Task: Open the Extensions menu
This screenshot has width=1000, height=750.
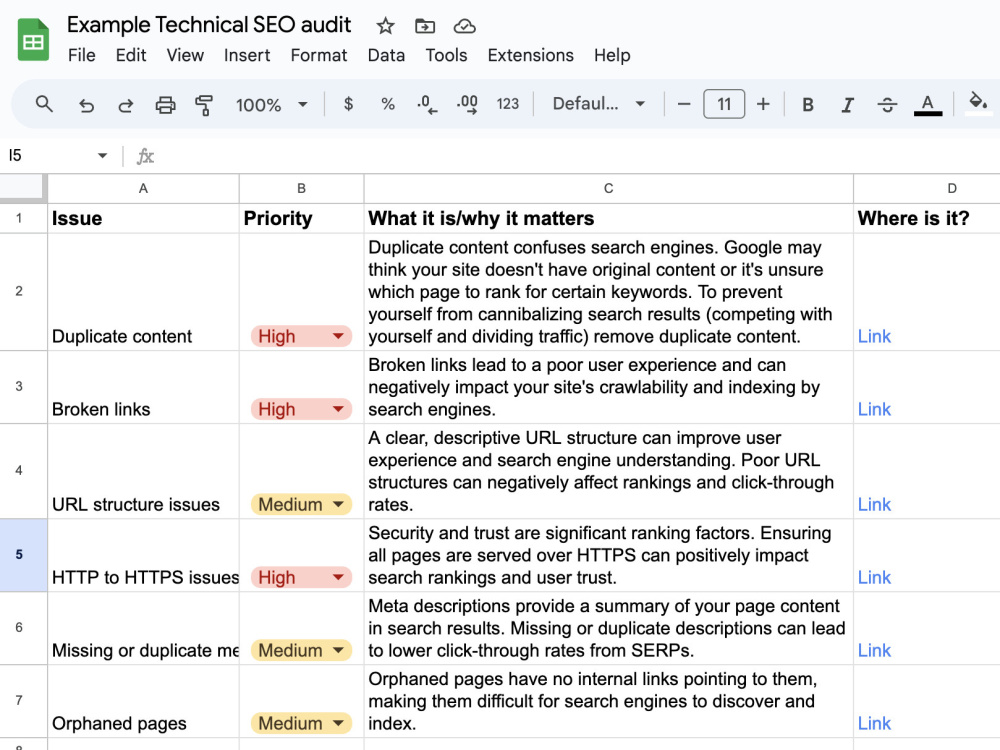Action: click(x=531, y=55)
